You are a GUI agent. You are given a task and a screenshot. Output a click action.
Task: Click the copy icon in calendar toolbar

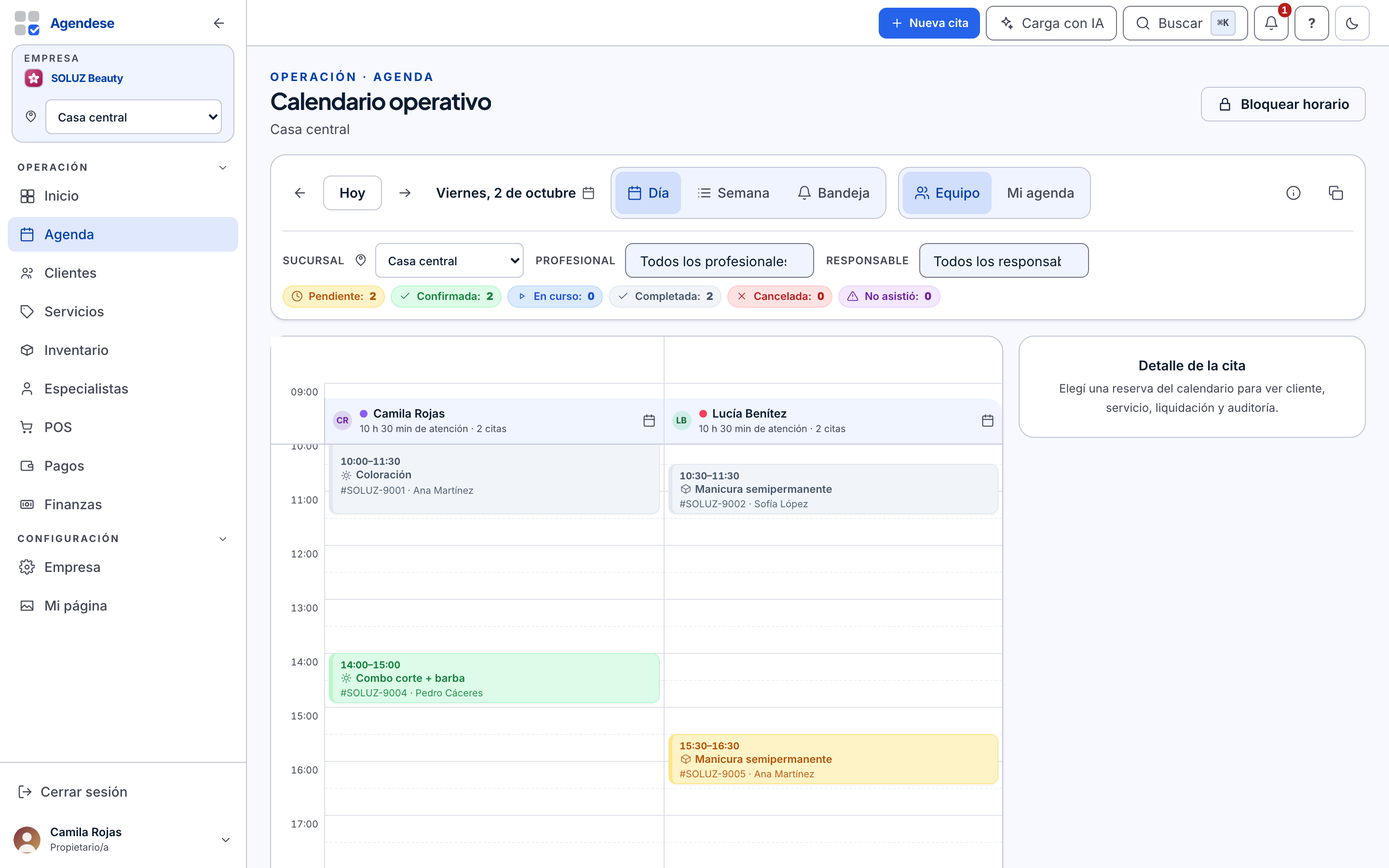[x=1335, y=193]
